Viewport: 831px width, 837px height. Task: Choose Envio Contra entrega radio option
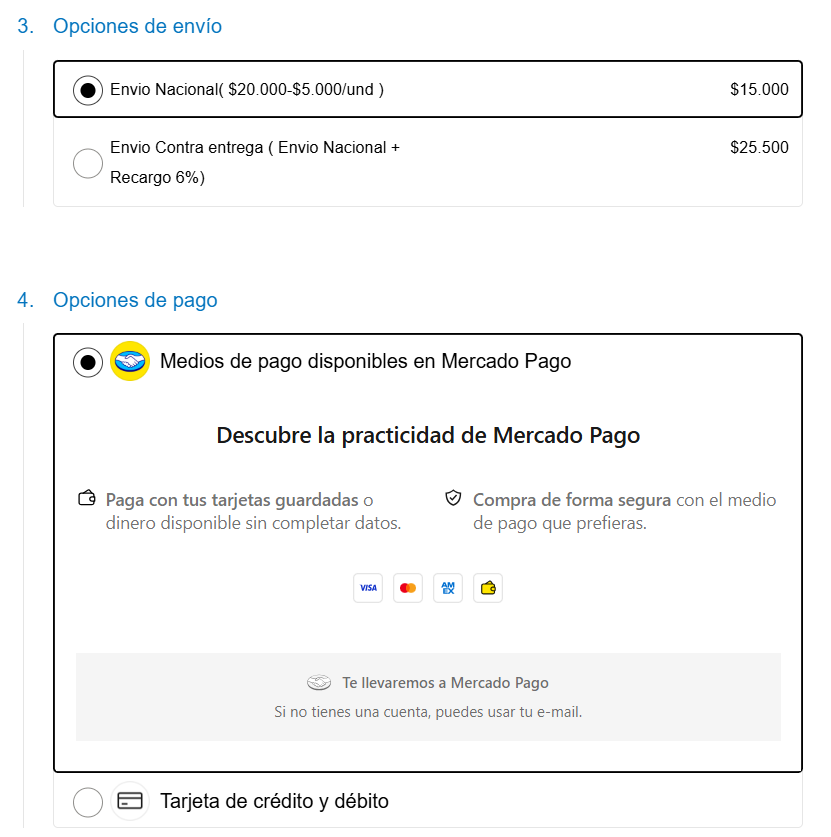[88, 163]
